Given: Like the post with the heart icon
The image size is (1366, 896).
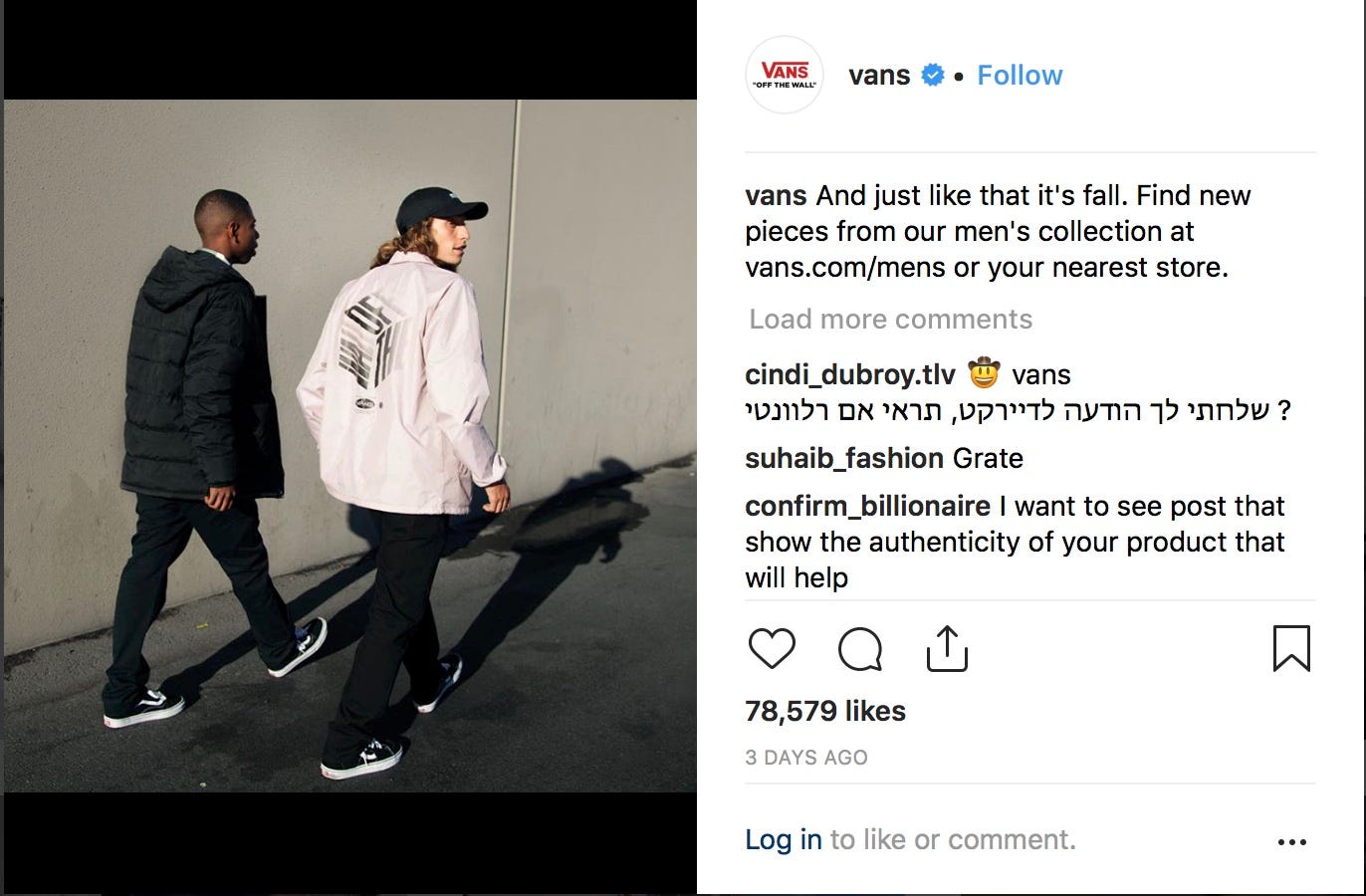Looking at the screenshot, I should [772, 649].
